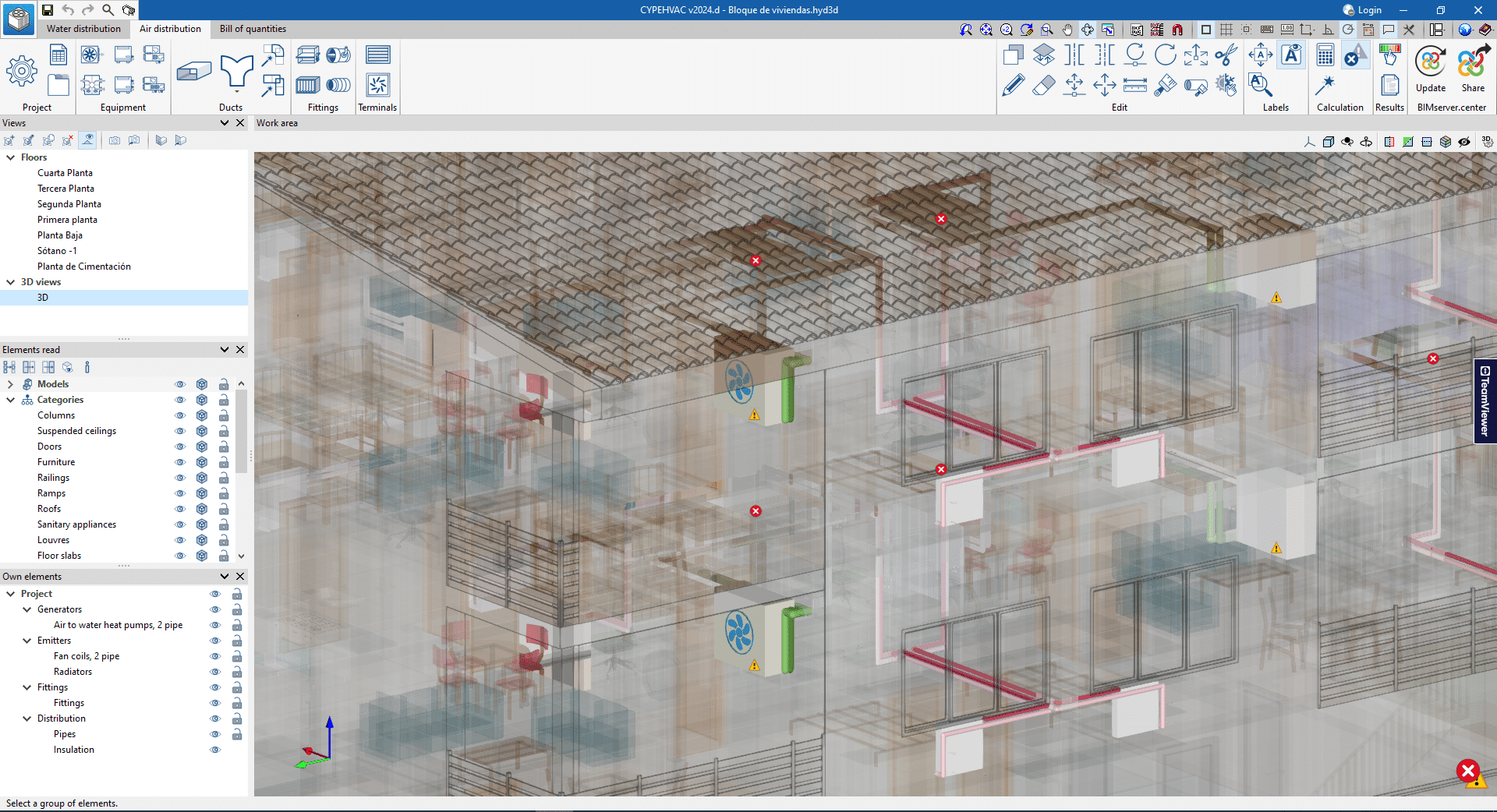The height and width of the screenshot is (812, 1497).
Task: Toggle lock for Roofs category
Action: pyautogui.click(x=224, y=509)
